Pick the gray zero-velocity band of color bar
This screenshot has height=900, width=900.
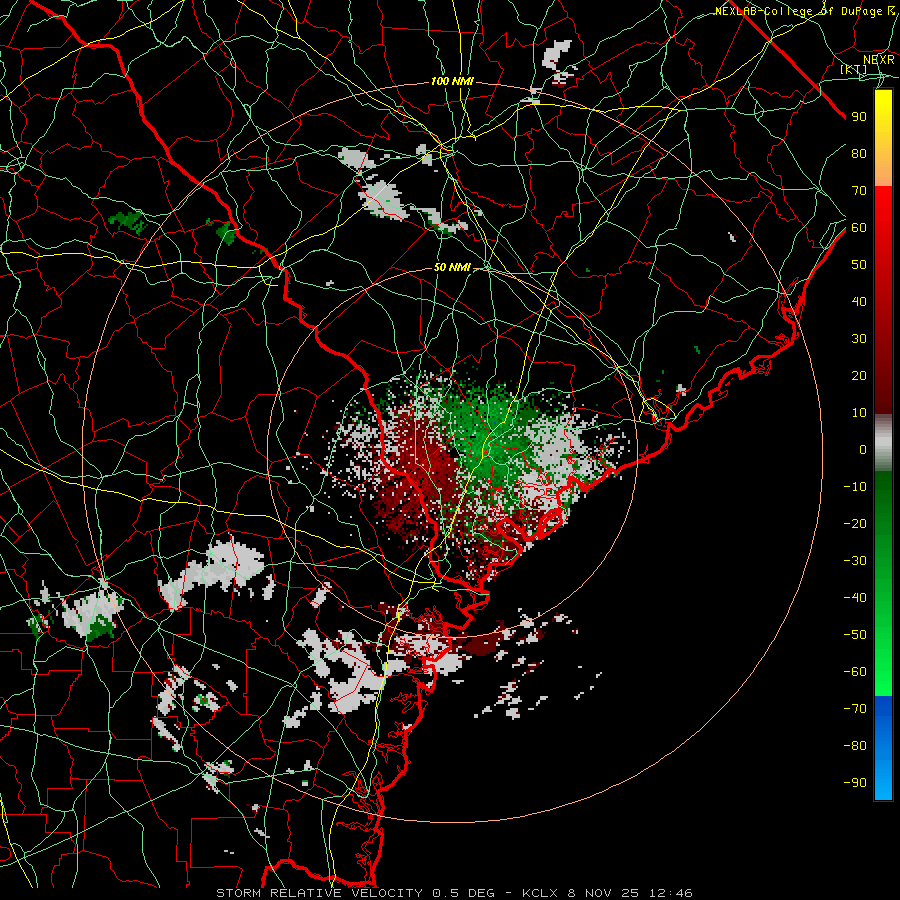click(883, 443)
